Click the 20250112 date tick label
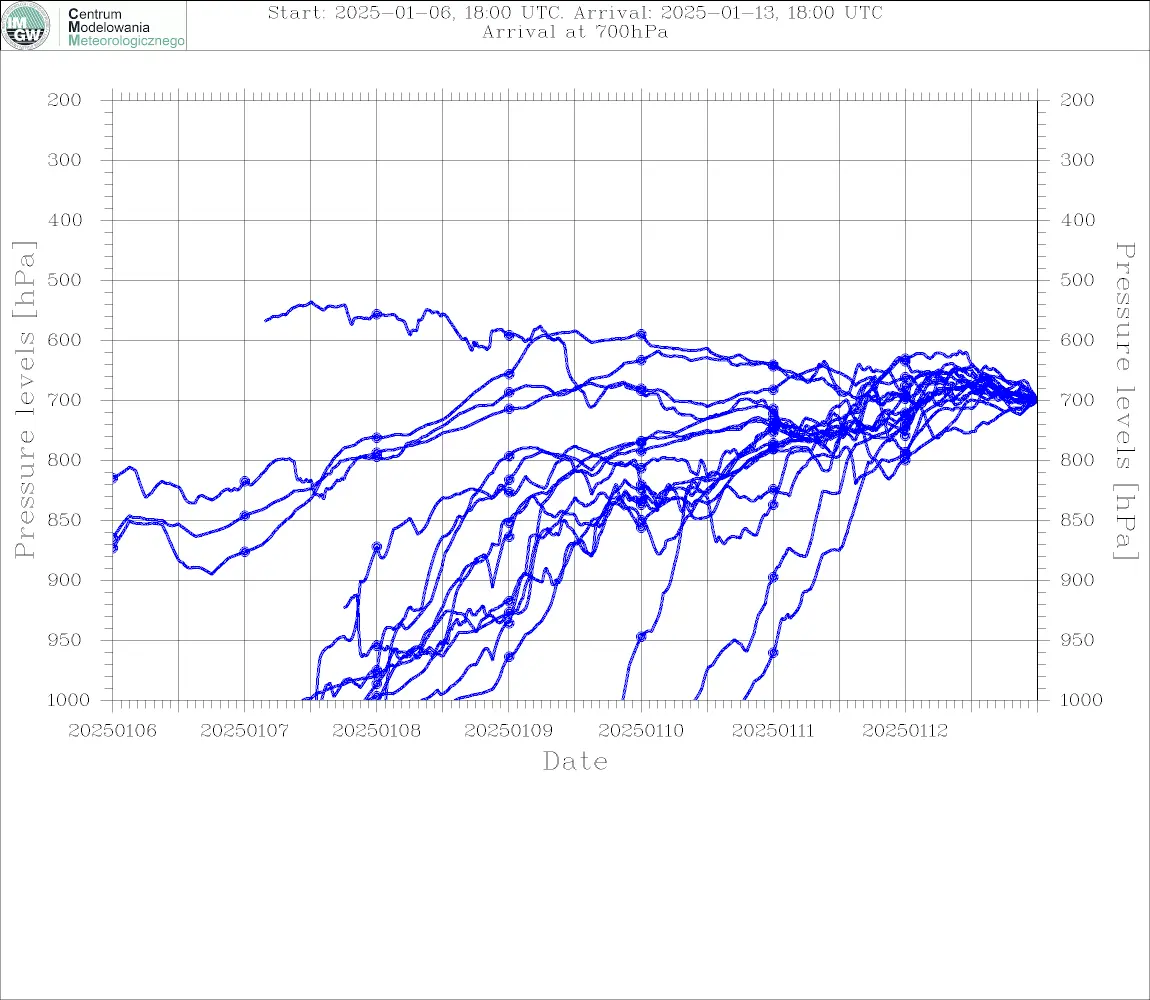 [x=905, y=731]
